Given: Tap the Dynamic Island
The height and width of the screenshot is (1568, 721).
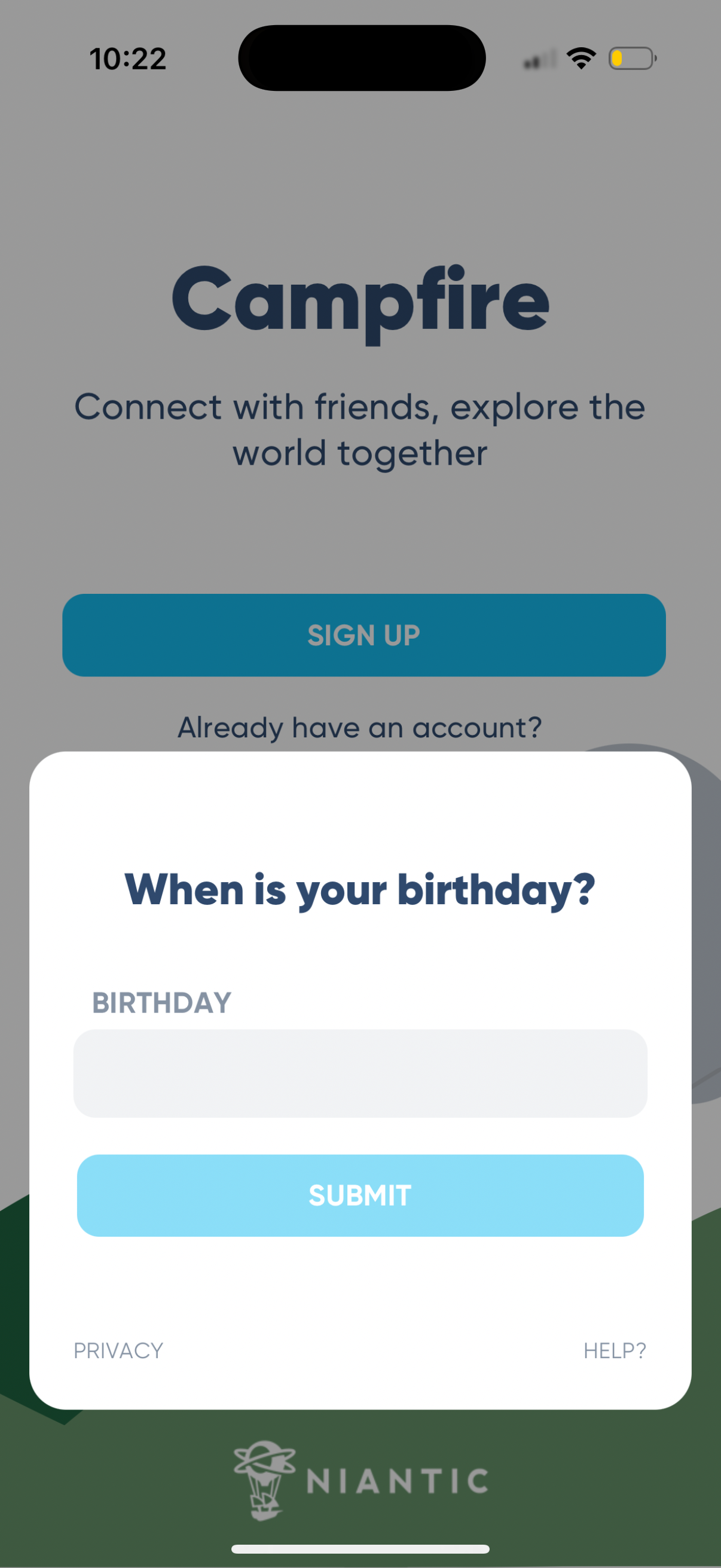Looking at the screenshot, I should click(x=362, y=58).
